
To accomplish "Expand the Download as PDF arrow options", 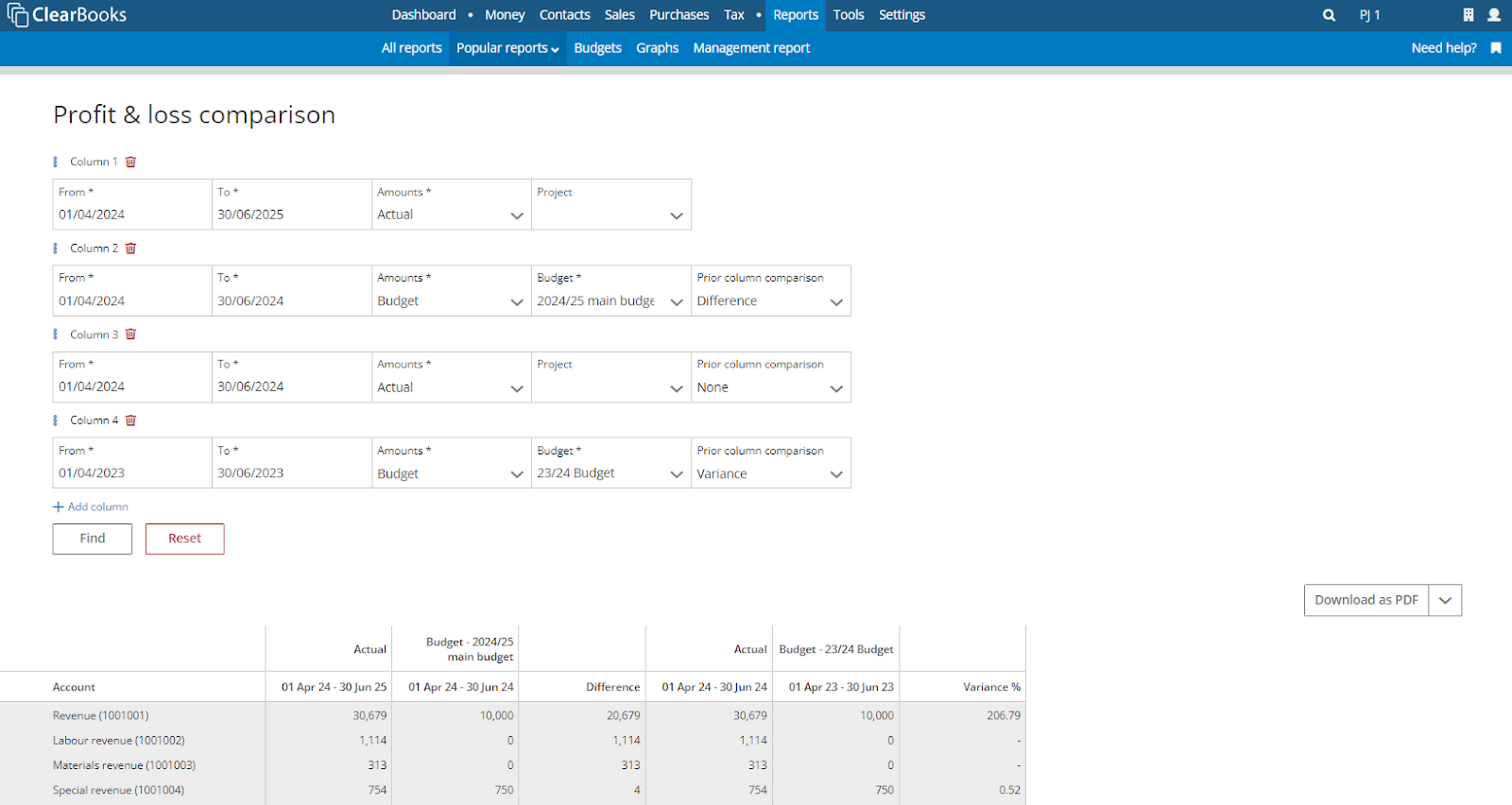I will pos(1445,601).
